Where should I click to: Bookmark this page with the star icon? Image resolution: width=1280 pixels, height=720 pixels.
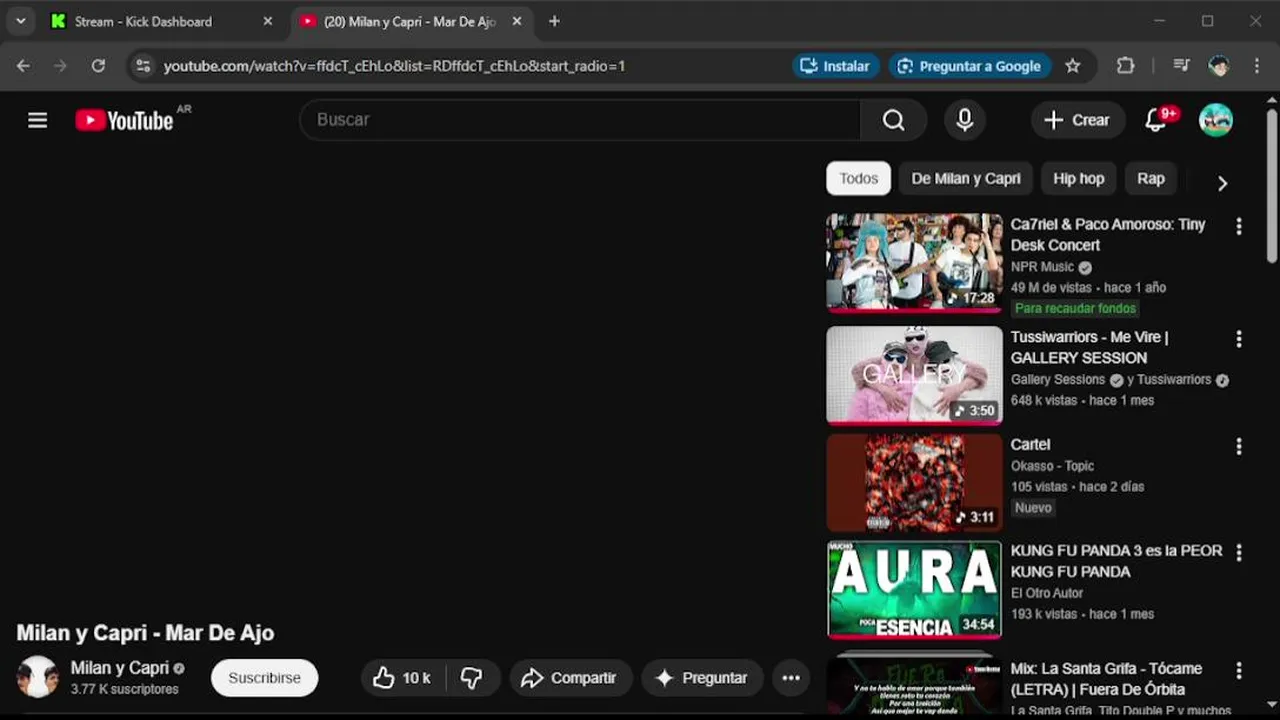point(1073,66)
